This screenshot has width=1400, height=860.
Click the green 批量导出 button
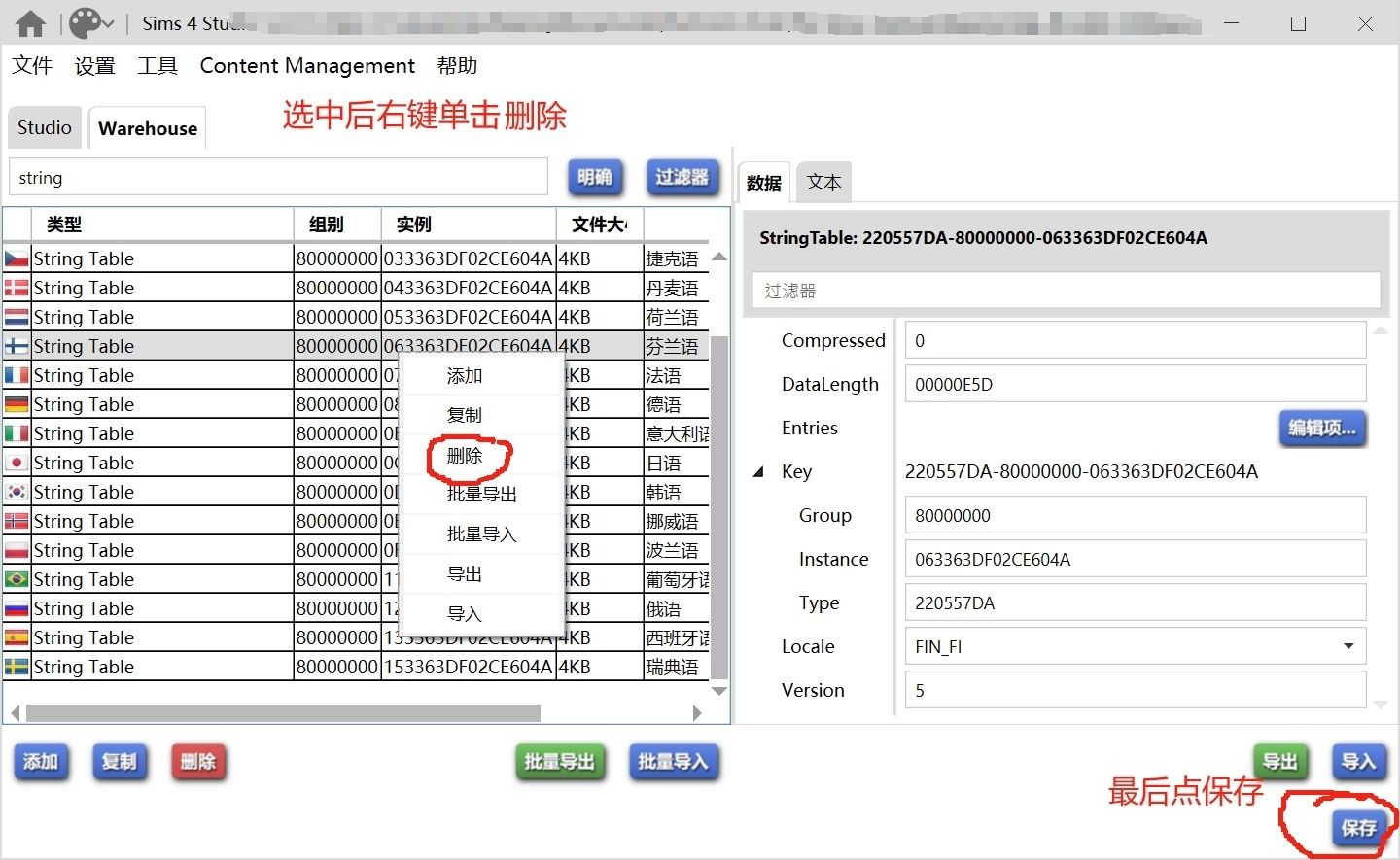click(559, 762)
